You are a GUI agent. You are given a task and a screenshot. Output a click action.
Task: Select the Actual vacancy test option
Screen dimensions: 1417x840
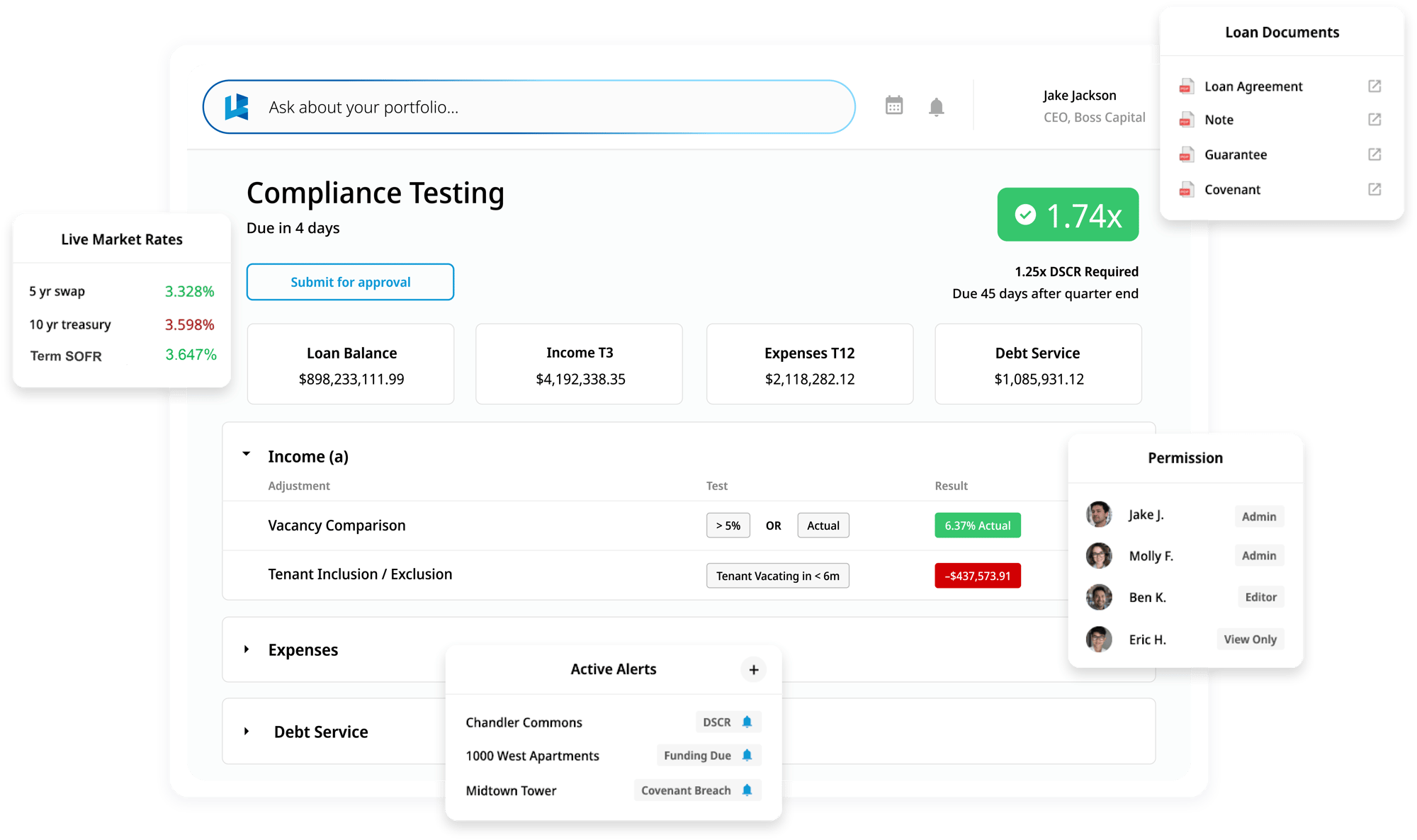click(823, 526)
